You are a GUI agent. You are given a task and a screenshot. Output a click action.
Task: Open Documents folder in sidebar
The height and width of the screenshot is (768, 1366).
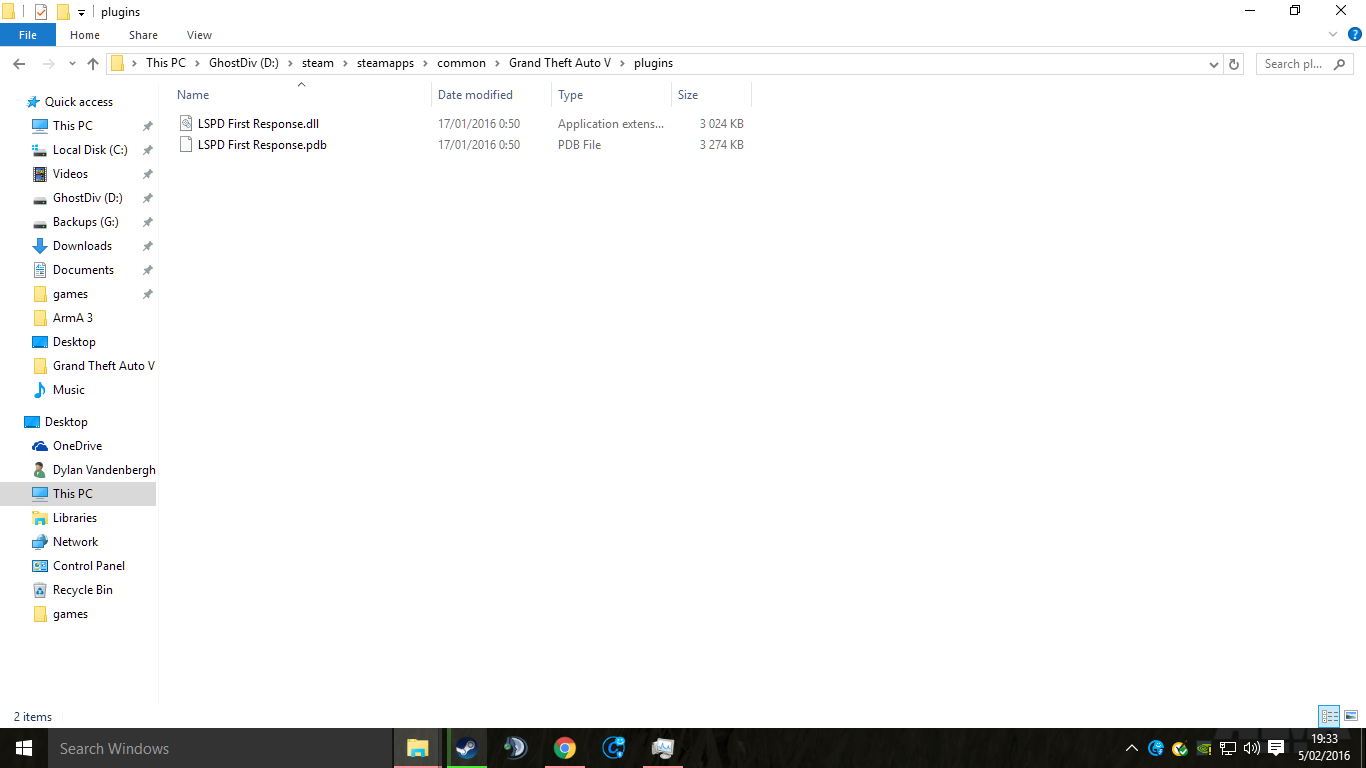click(x=83, y=270)
